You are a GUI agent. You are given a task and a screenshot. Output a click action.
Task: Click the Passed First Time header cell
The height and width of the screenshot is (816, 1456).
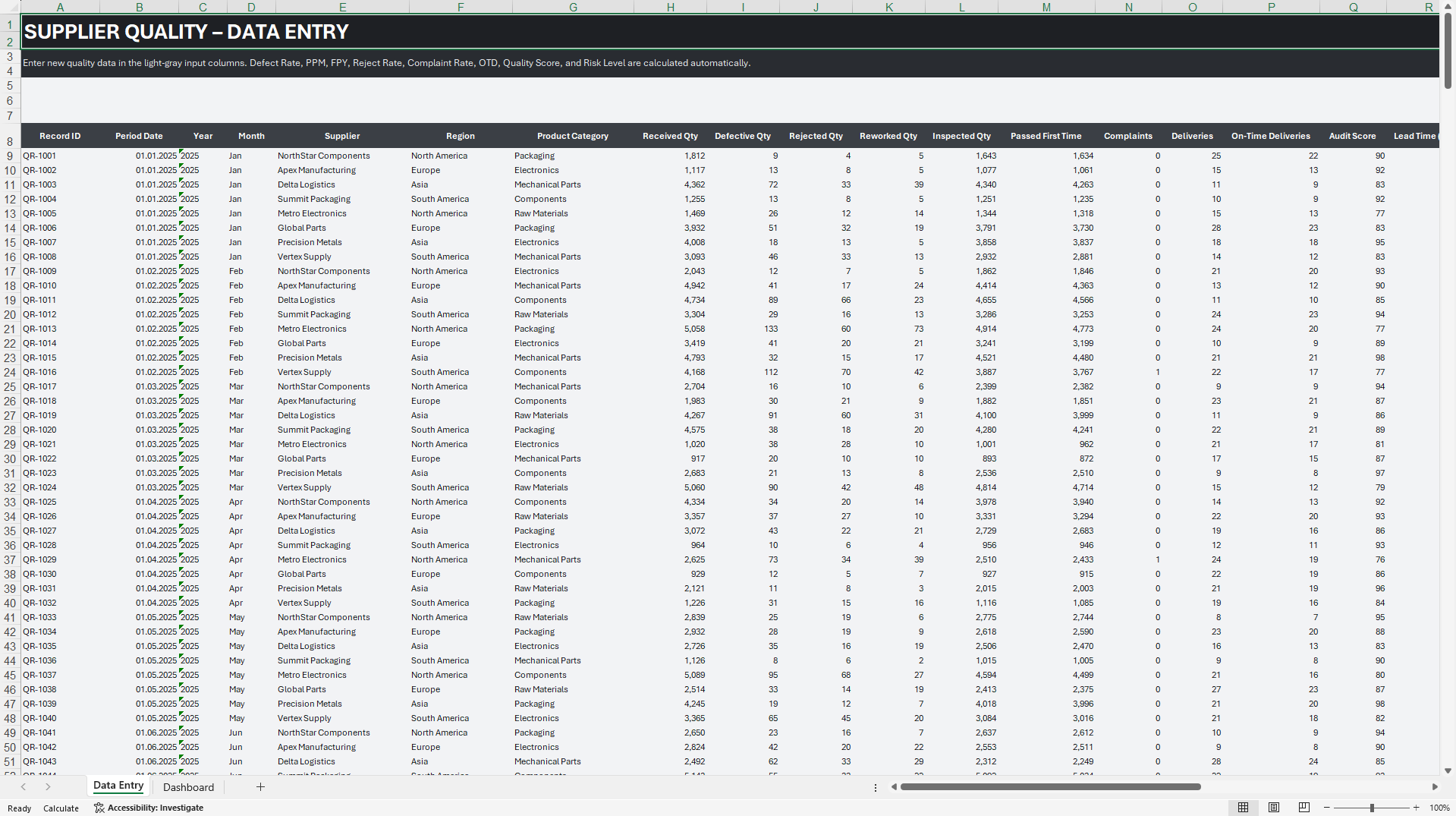tap(1046, 136)
